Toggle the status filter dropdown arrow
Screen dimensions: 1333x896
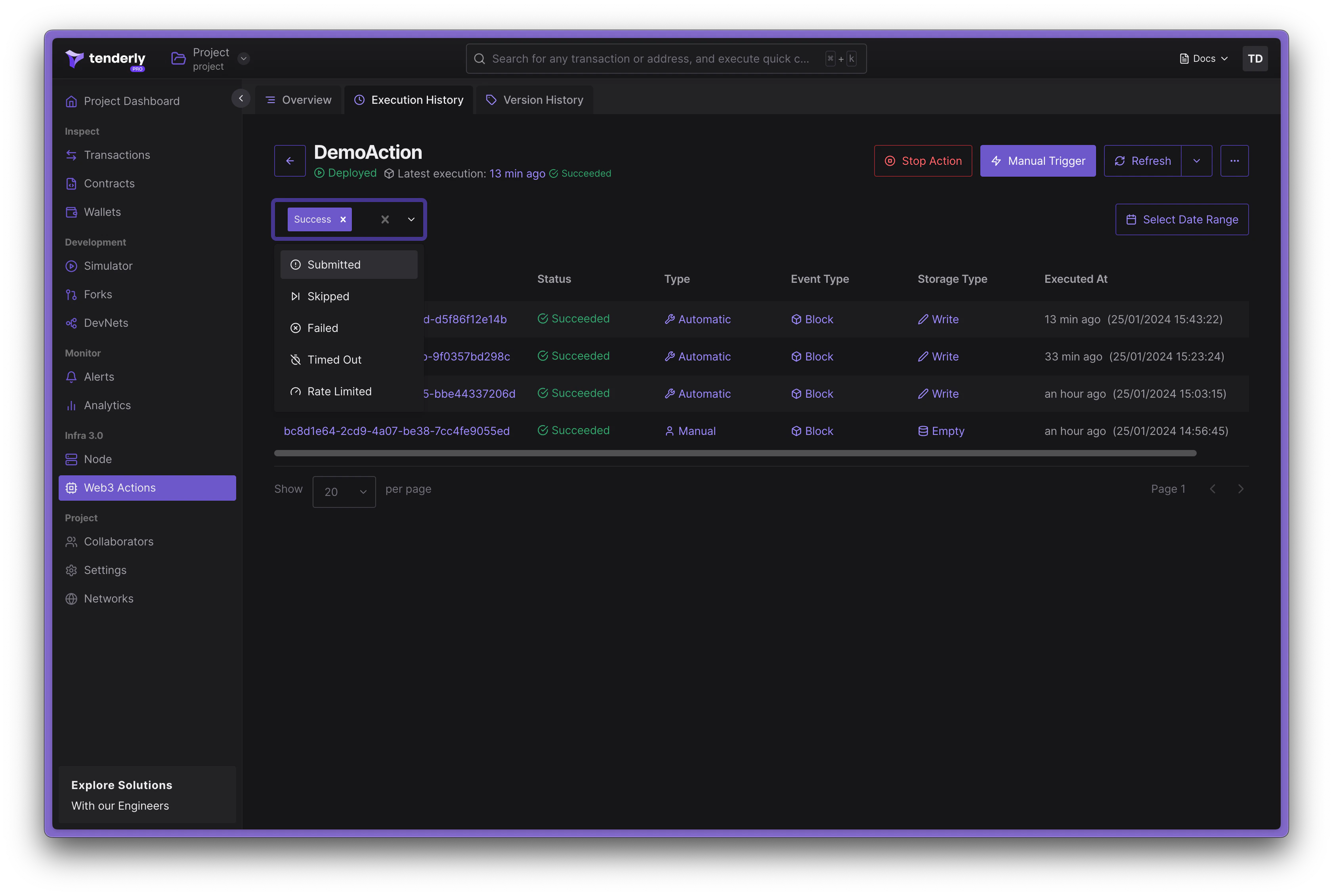click(411, 219)
